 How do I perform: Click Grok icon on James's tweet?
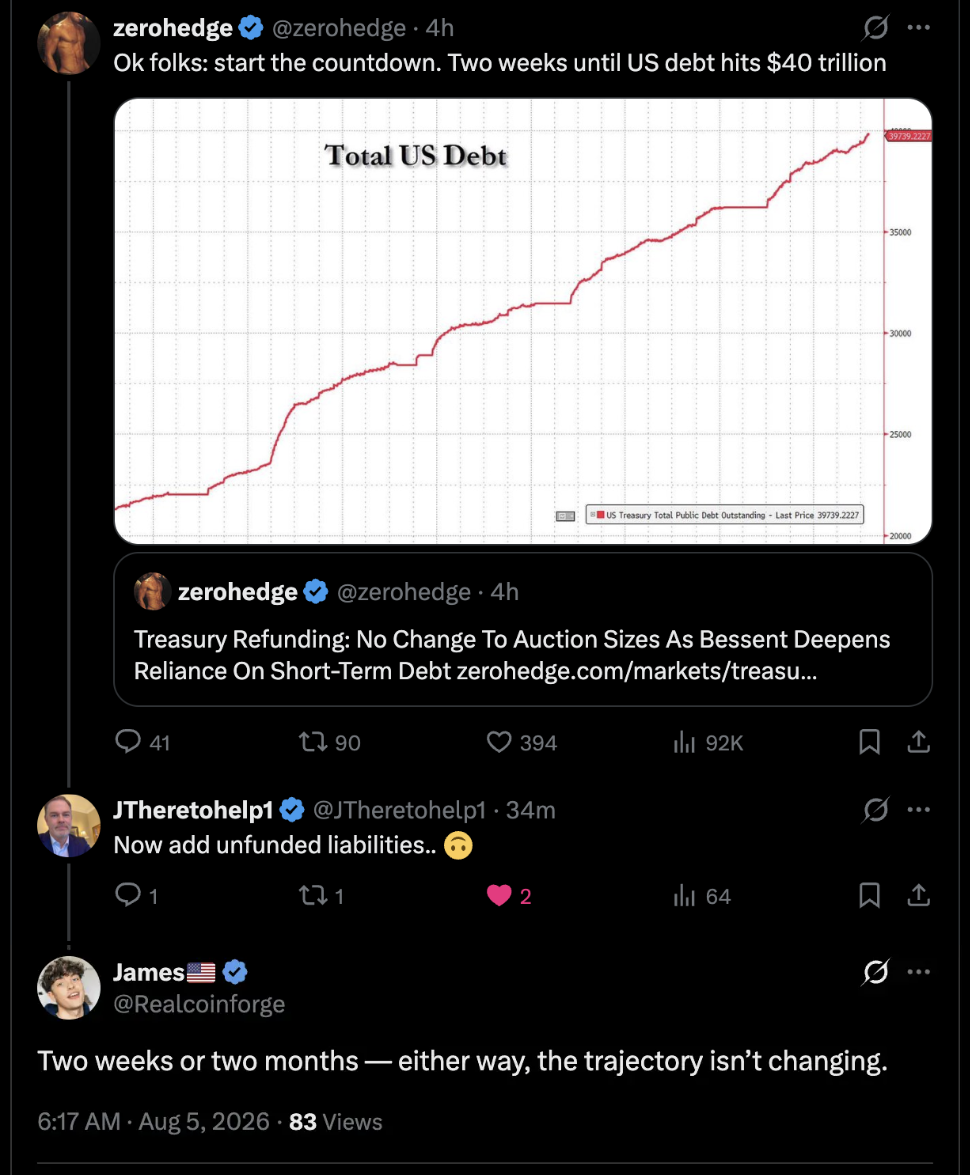point(875,972)
